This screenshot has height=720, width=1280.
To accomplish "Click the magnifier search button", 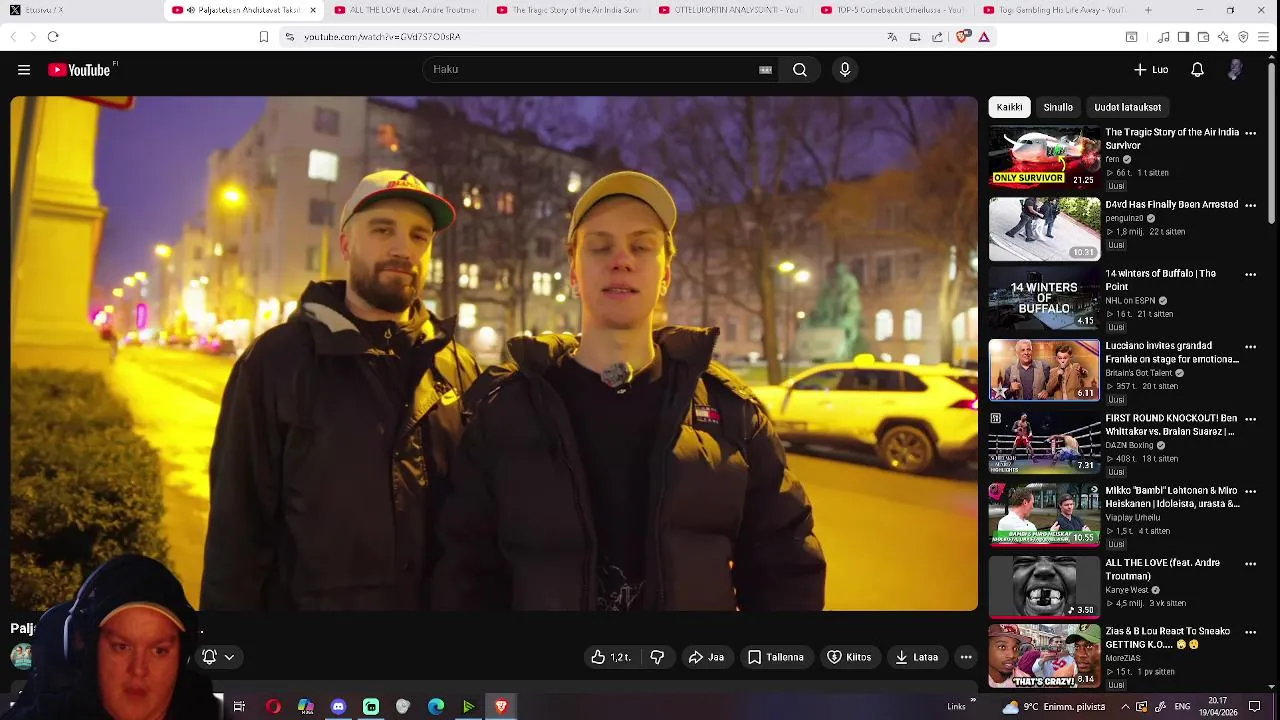I will point(800,70).
